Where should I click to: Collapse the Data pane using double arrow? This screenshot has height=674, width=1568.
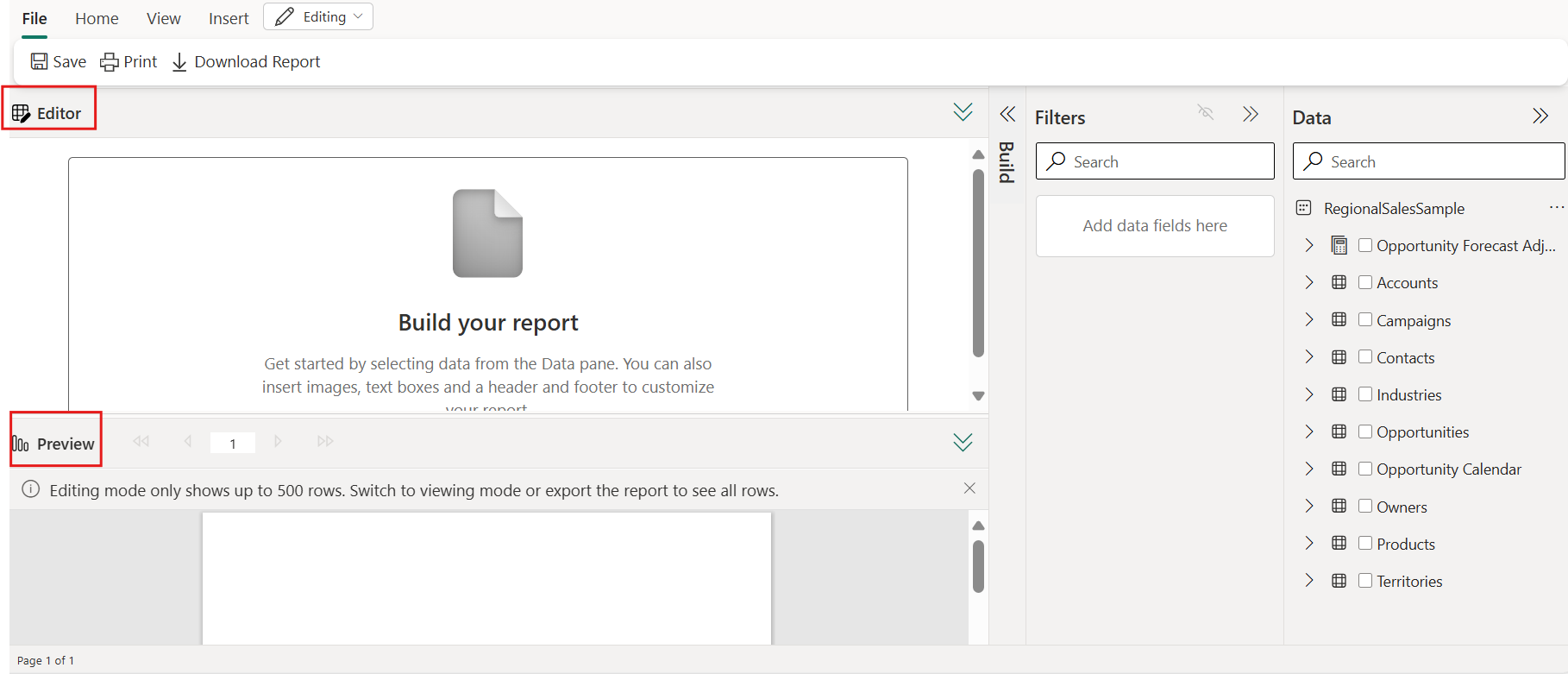pos(1540,116)
